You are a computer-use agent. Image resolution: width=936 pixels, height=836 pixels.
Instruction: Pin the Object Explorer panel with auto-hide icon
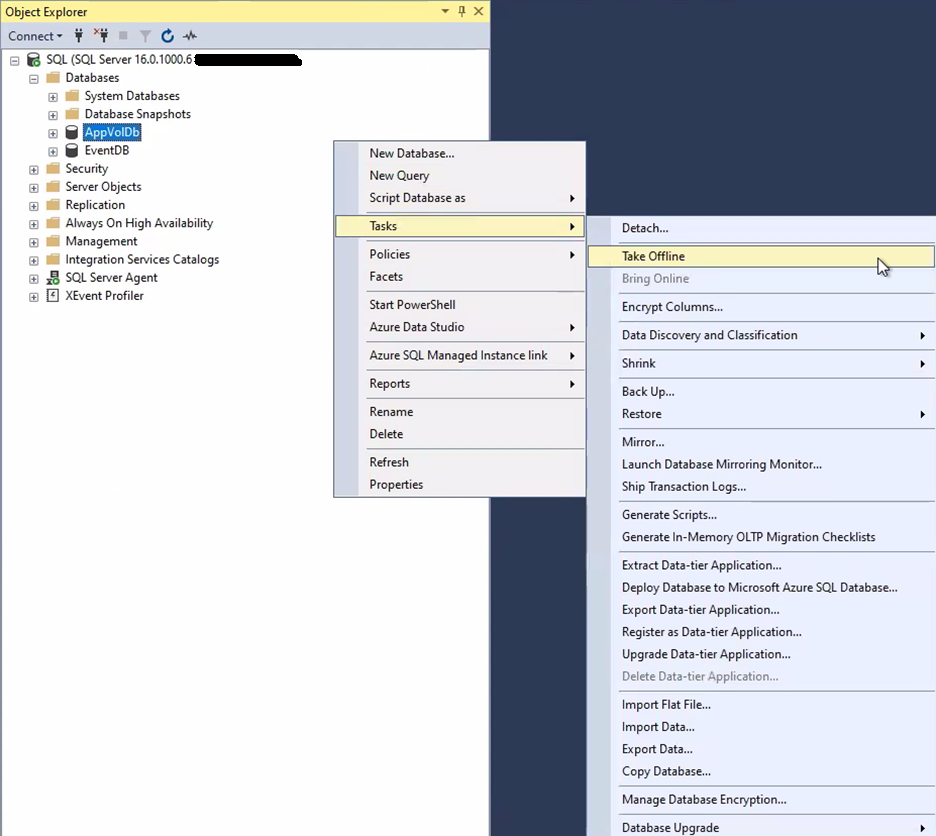461,11
